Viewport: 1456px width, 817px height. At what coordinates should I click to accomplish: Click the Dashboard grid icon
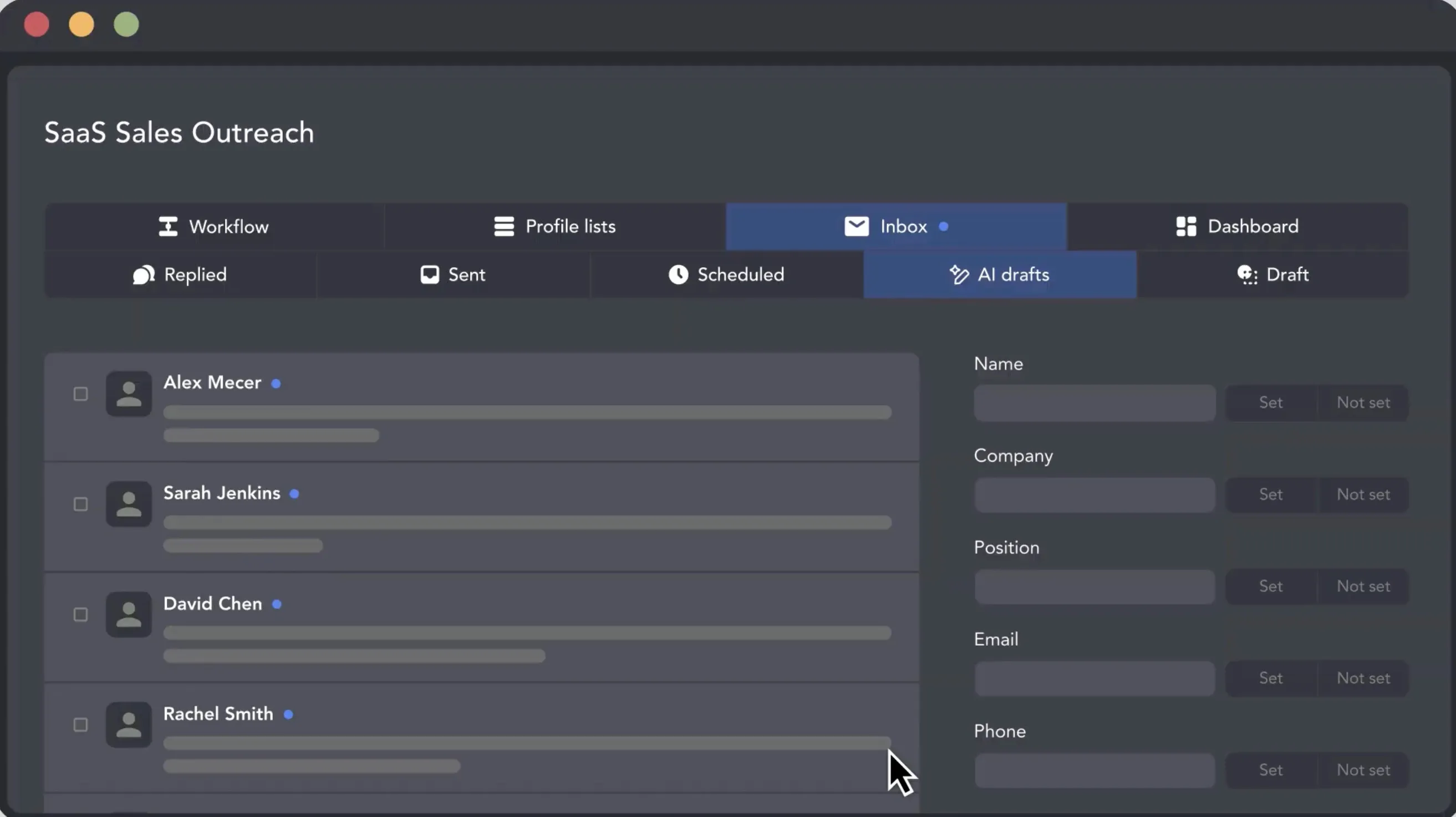point(1187,227)
